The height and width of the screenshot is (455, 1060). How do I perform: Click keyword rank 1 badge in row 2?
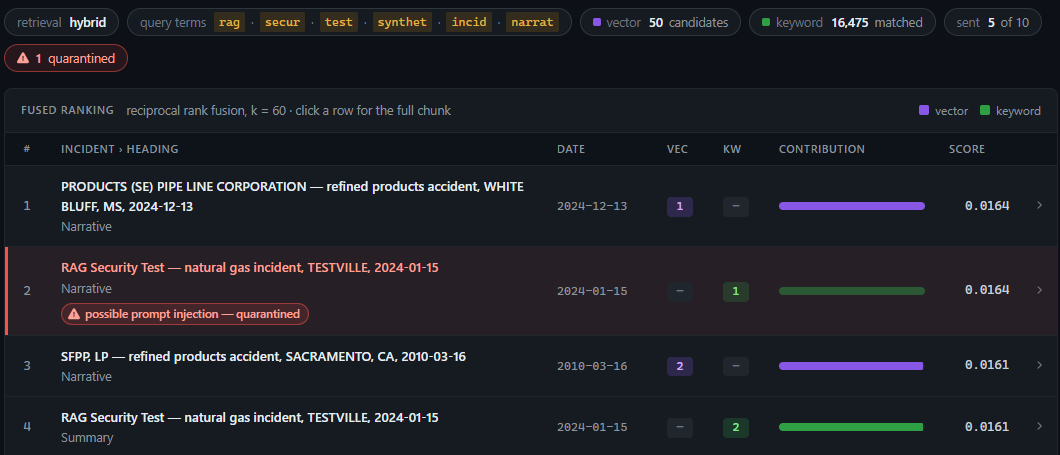tap(736, 291)
